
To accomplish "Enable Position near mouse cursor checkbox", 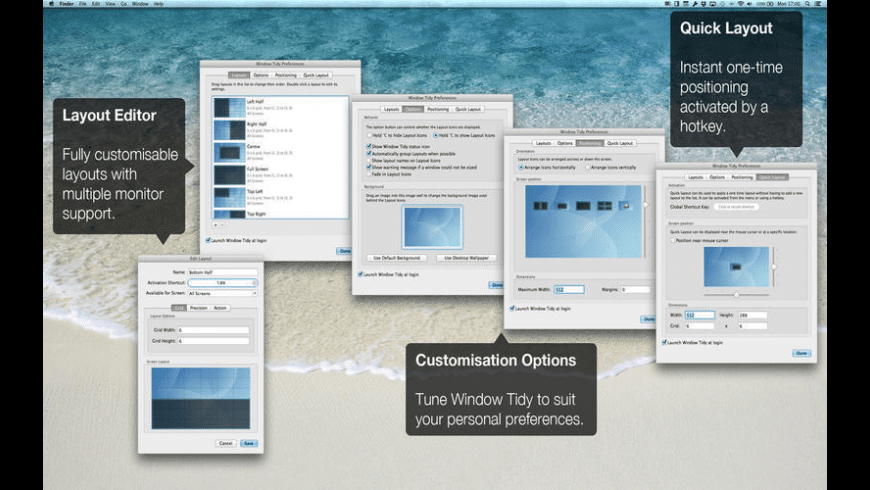I will [x=672, y=240].
